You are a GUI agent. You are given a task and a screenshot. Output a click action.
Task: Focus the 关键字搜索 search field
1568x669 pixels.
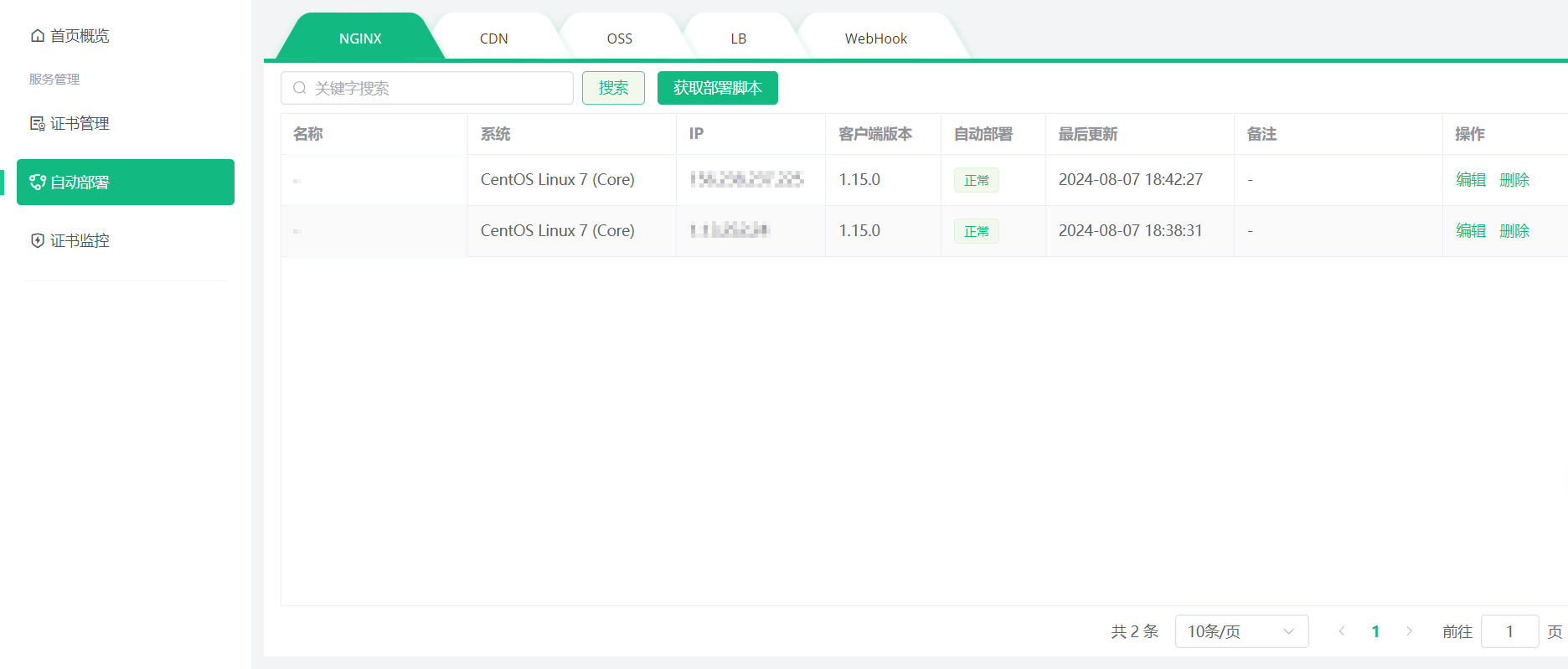click(427, 88)
